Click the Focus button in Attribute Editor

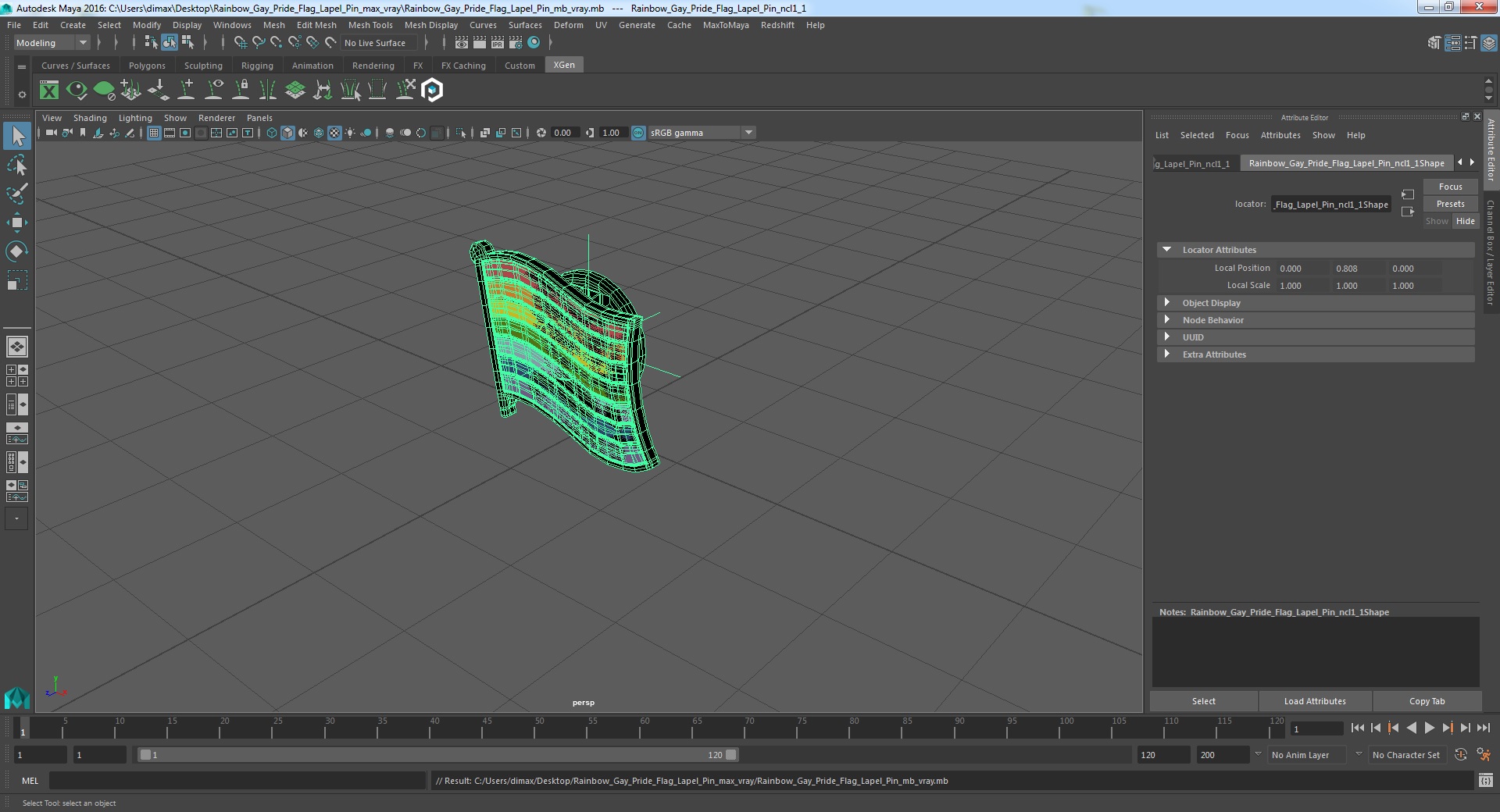[1450, 187]
